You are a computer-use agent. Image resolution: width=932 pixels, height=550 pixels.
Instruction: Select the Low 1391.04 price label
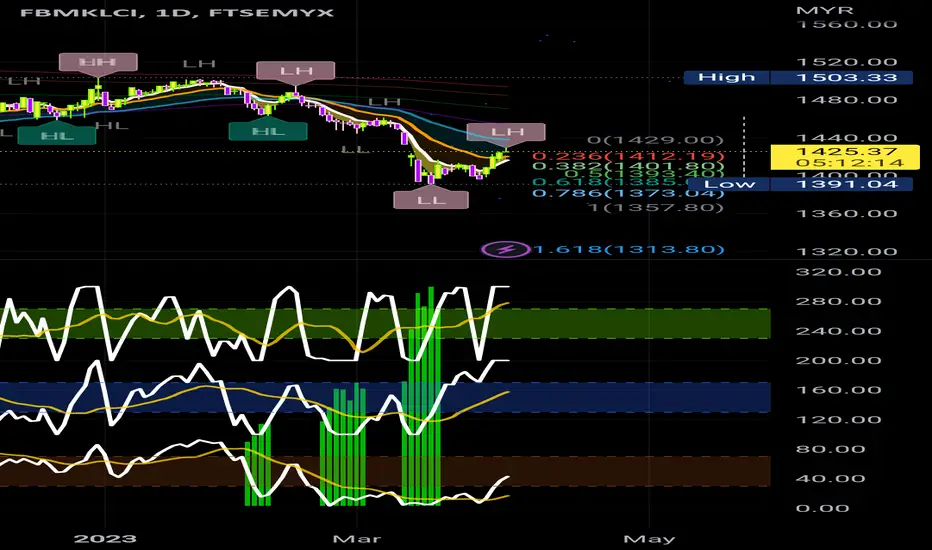point(798,184)
